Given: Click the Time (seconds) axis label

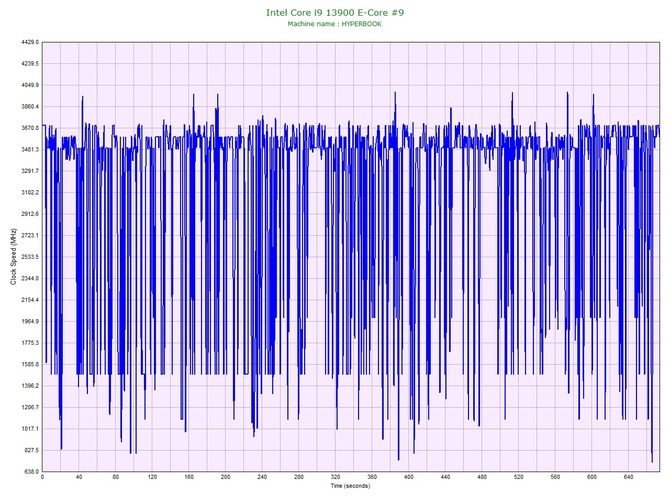Looking at the screenshot, I should 351,487.
